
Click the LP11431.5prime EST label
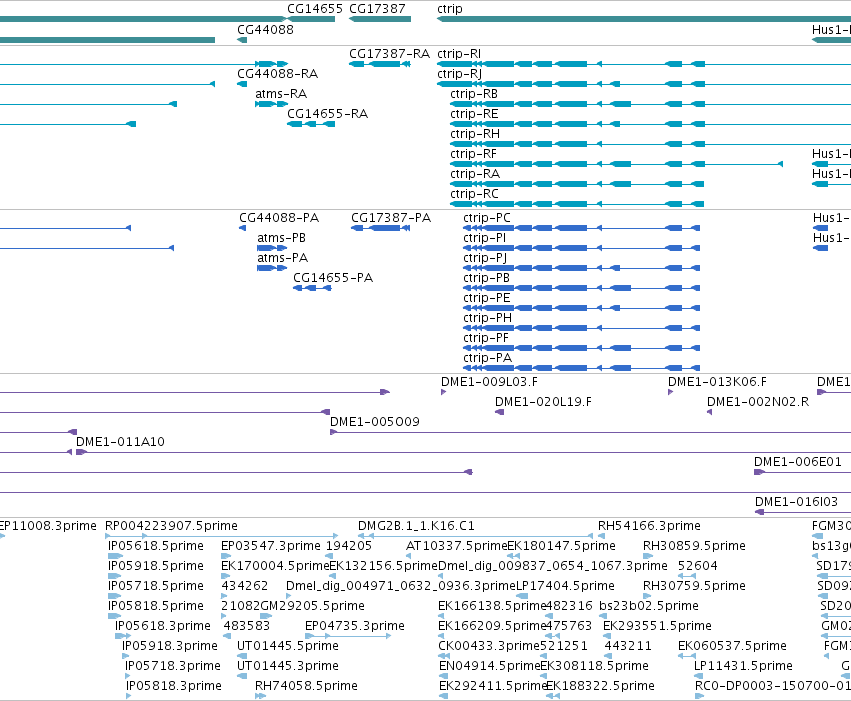tap(744, 667)
